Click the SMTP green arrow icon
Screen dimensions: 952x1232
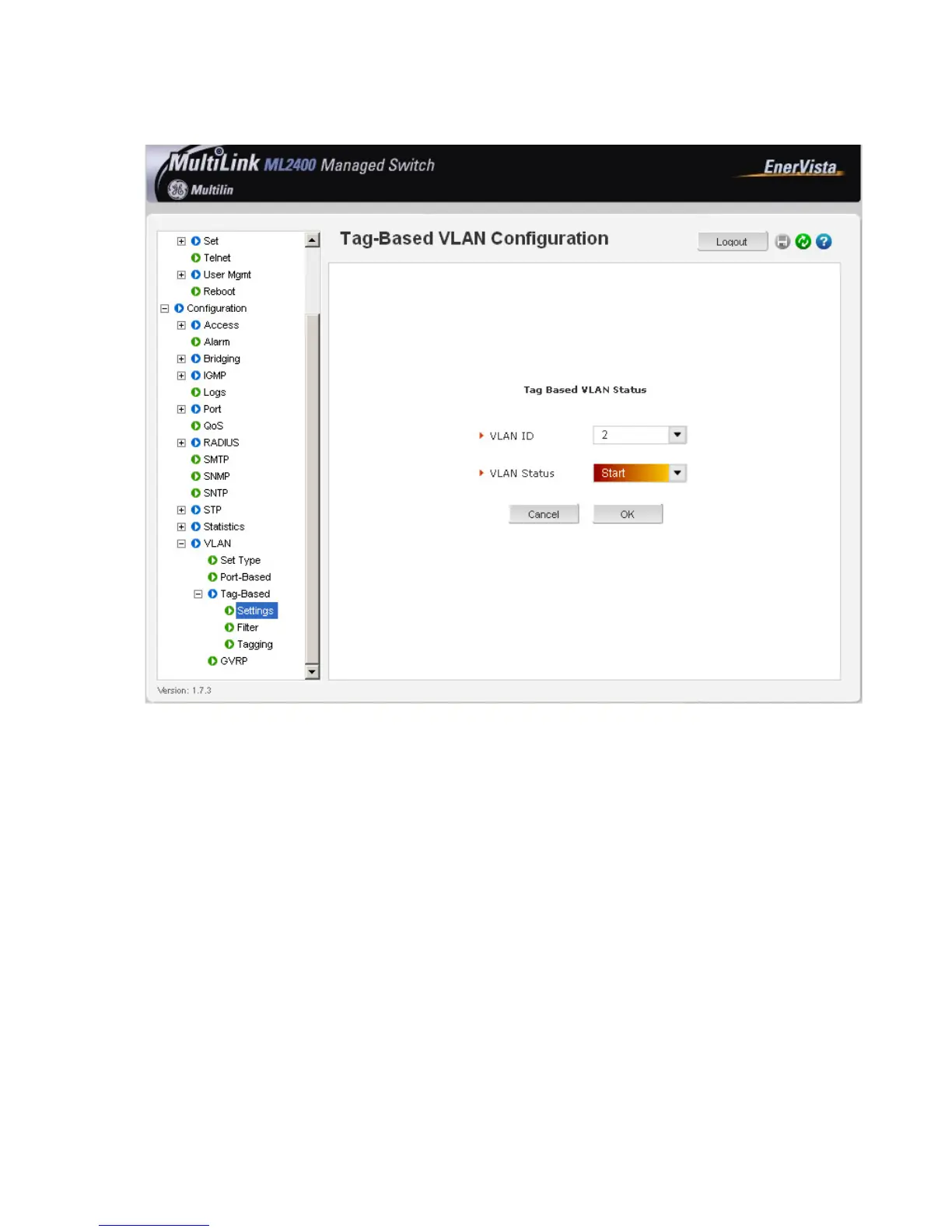click(x=196, y=460)
